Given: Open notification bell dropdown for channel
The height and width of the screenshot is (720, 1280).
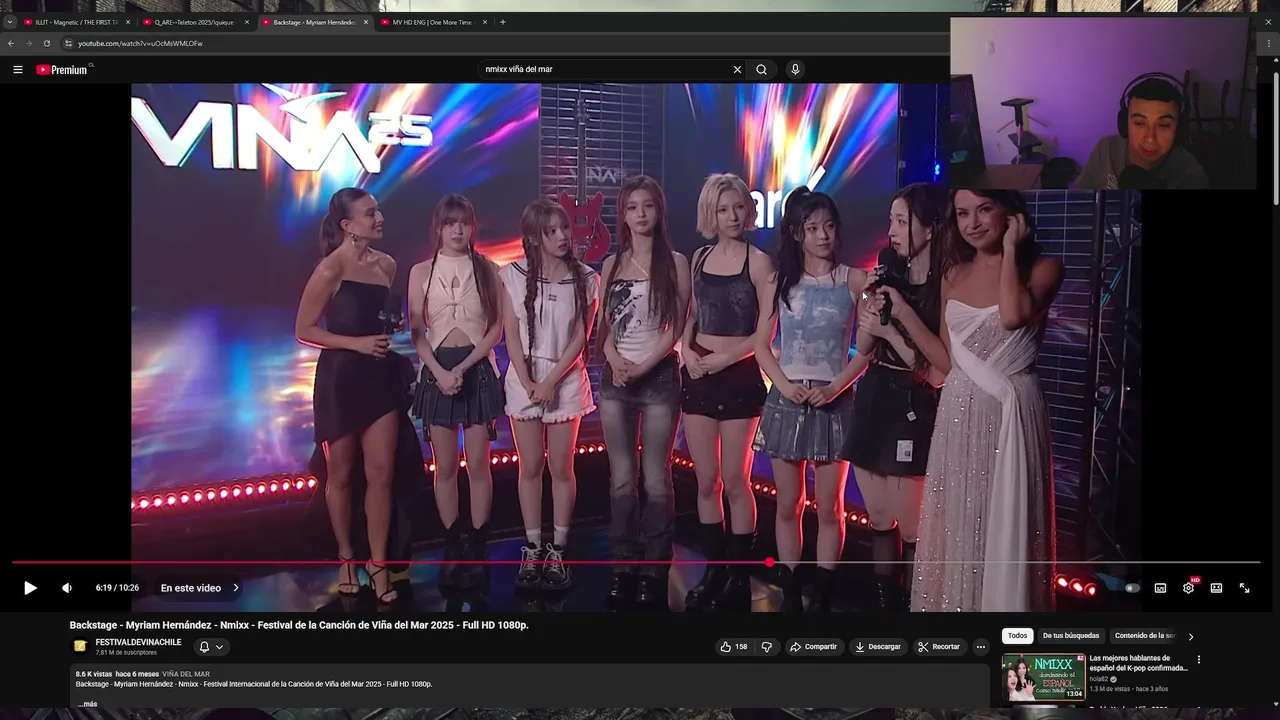Looking at the screenshot, I should pyautogui.click(x=210, y=647).
